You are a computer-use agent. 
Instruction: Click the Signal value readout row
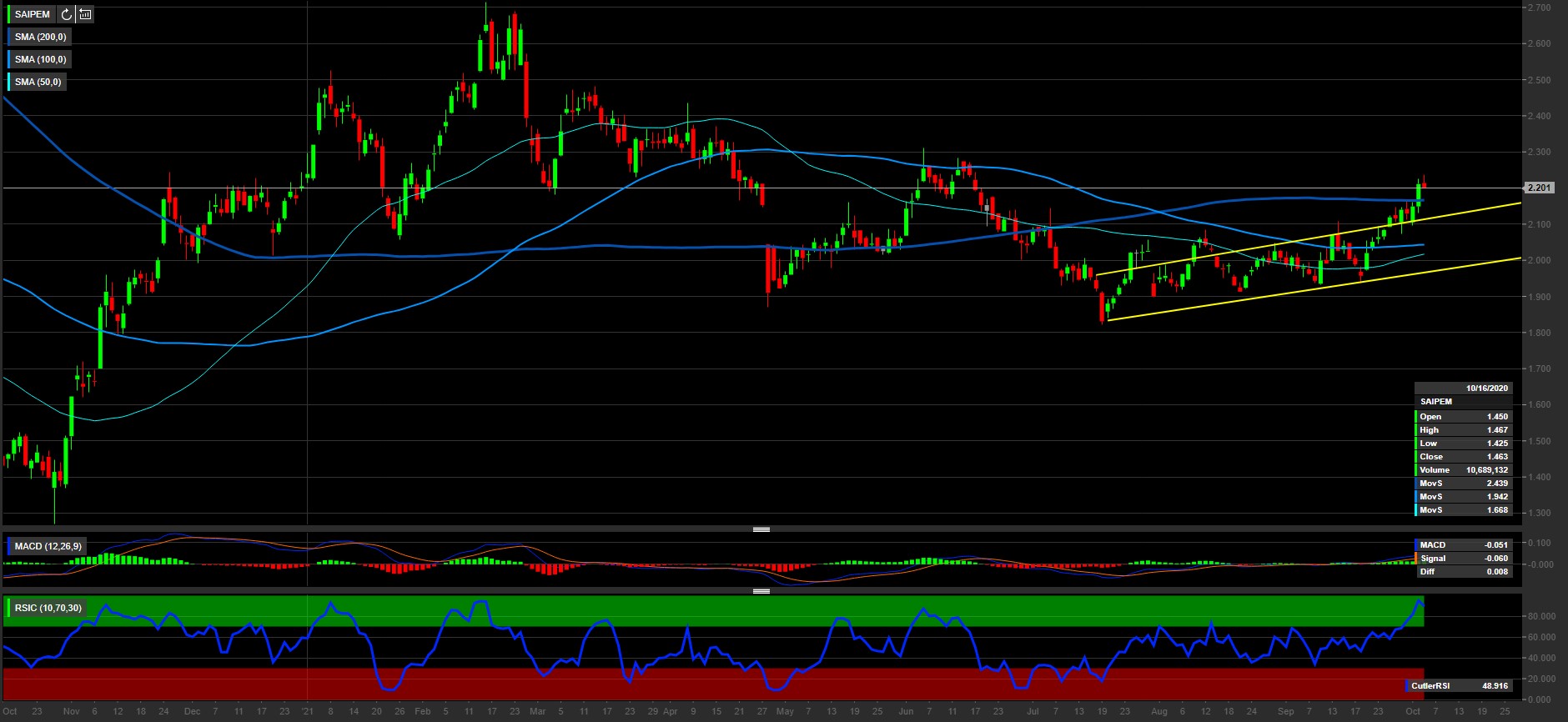1463,559
